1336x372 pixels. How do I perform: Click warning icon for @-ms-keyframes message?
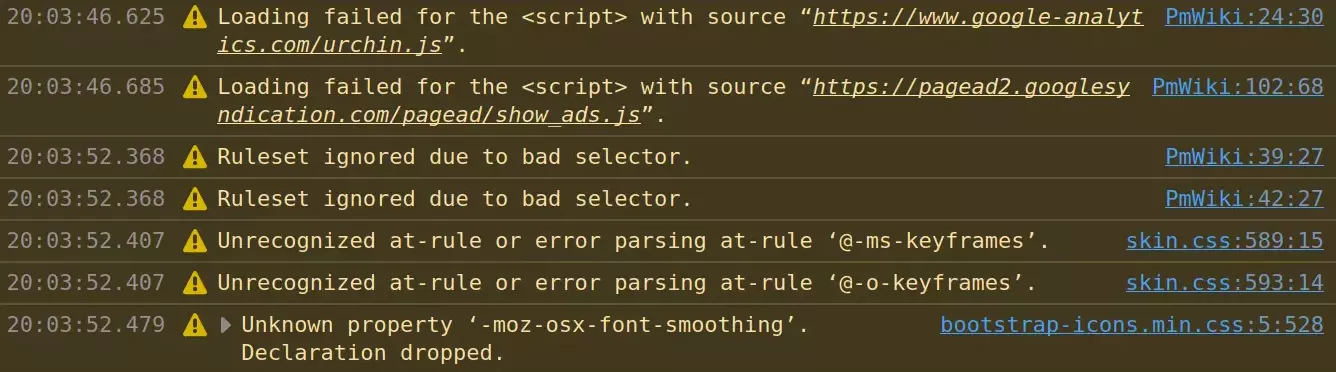[195, 241]
